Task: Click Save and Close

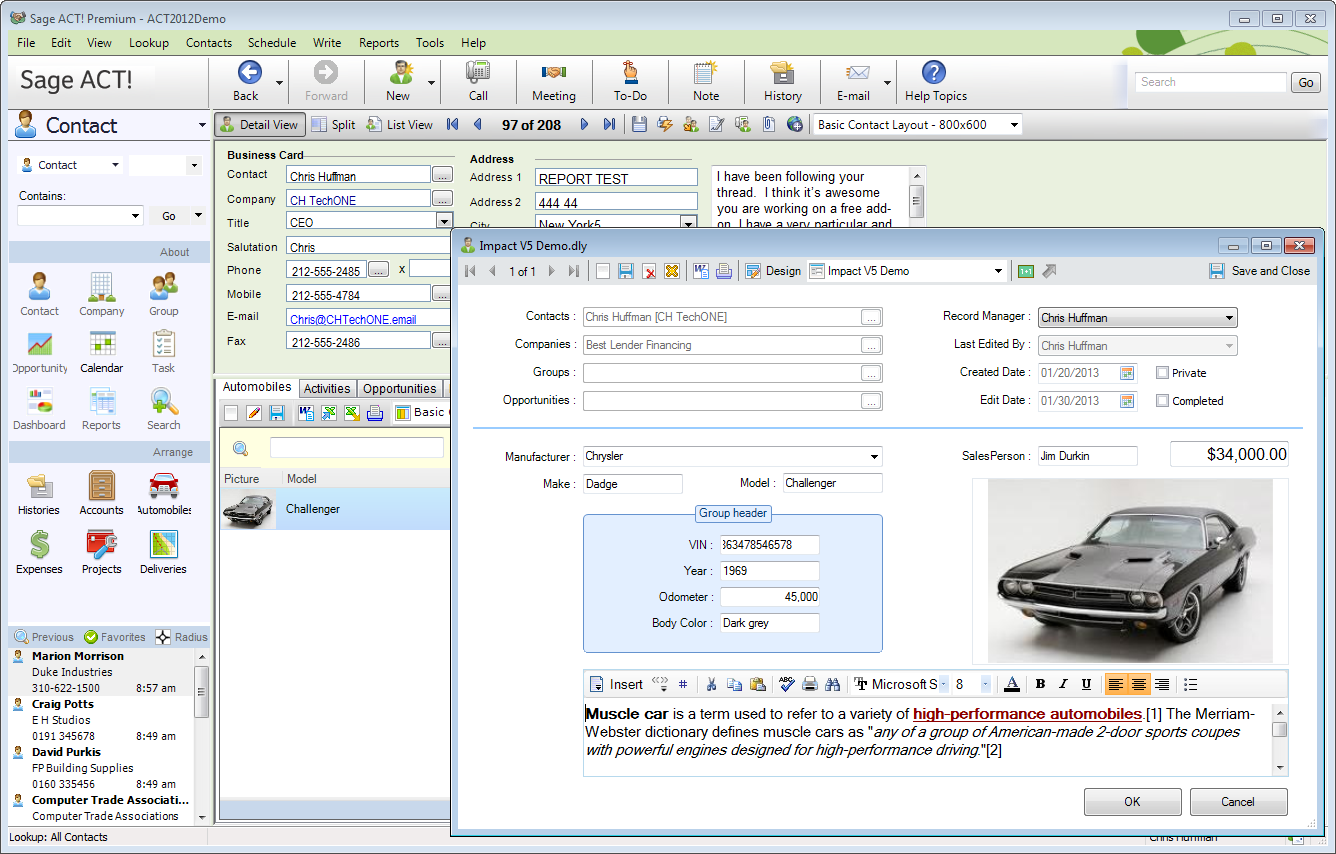Action: (1260, 271)
